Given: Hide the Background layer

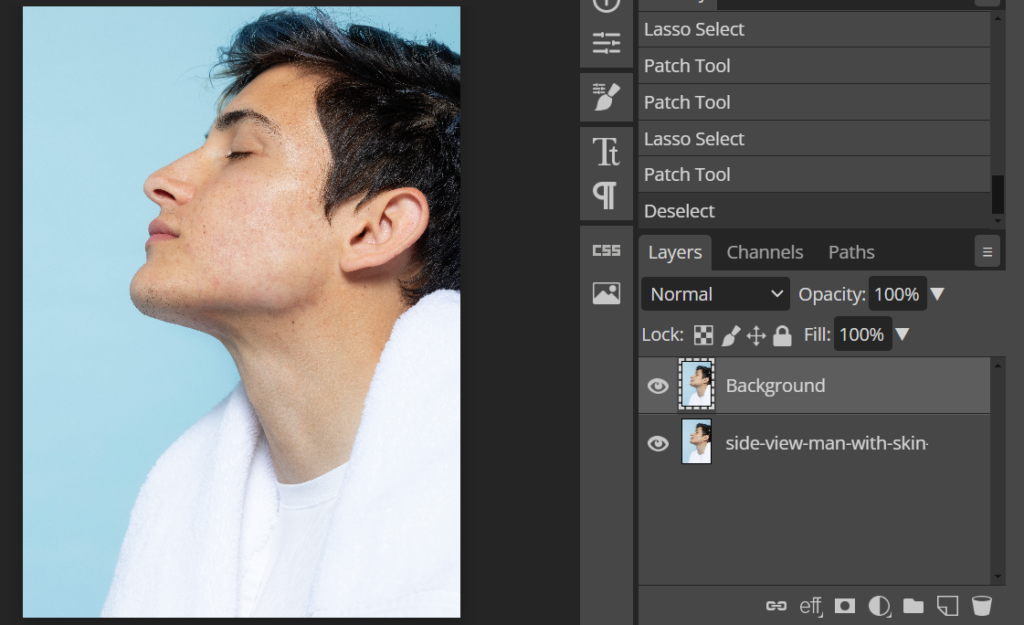Looking at the screenshot, I should coord(658,386).
